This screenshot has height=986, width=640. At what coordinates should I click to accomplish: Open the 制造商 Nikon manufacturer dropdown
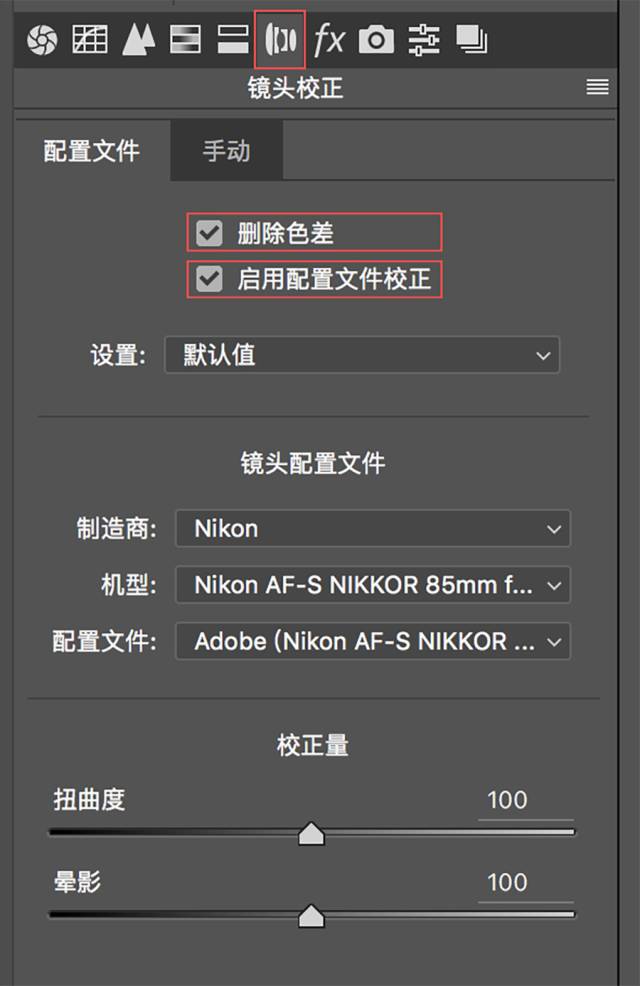pos(373,528)
